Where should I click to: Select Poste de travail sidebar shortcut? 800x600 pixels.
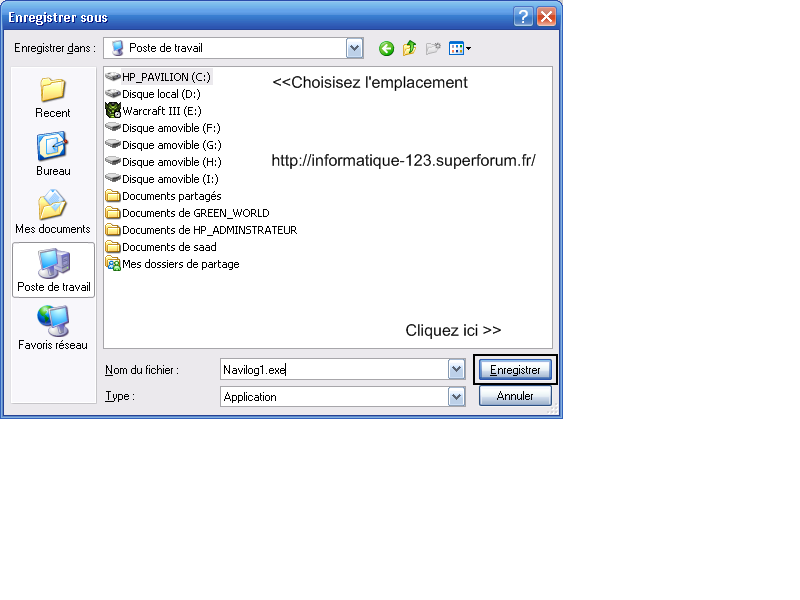point(54,270)
